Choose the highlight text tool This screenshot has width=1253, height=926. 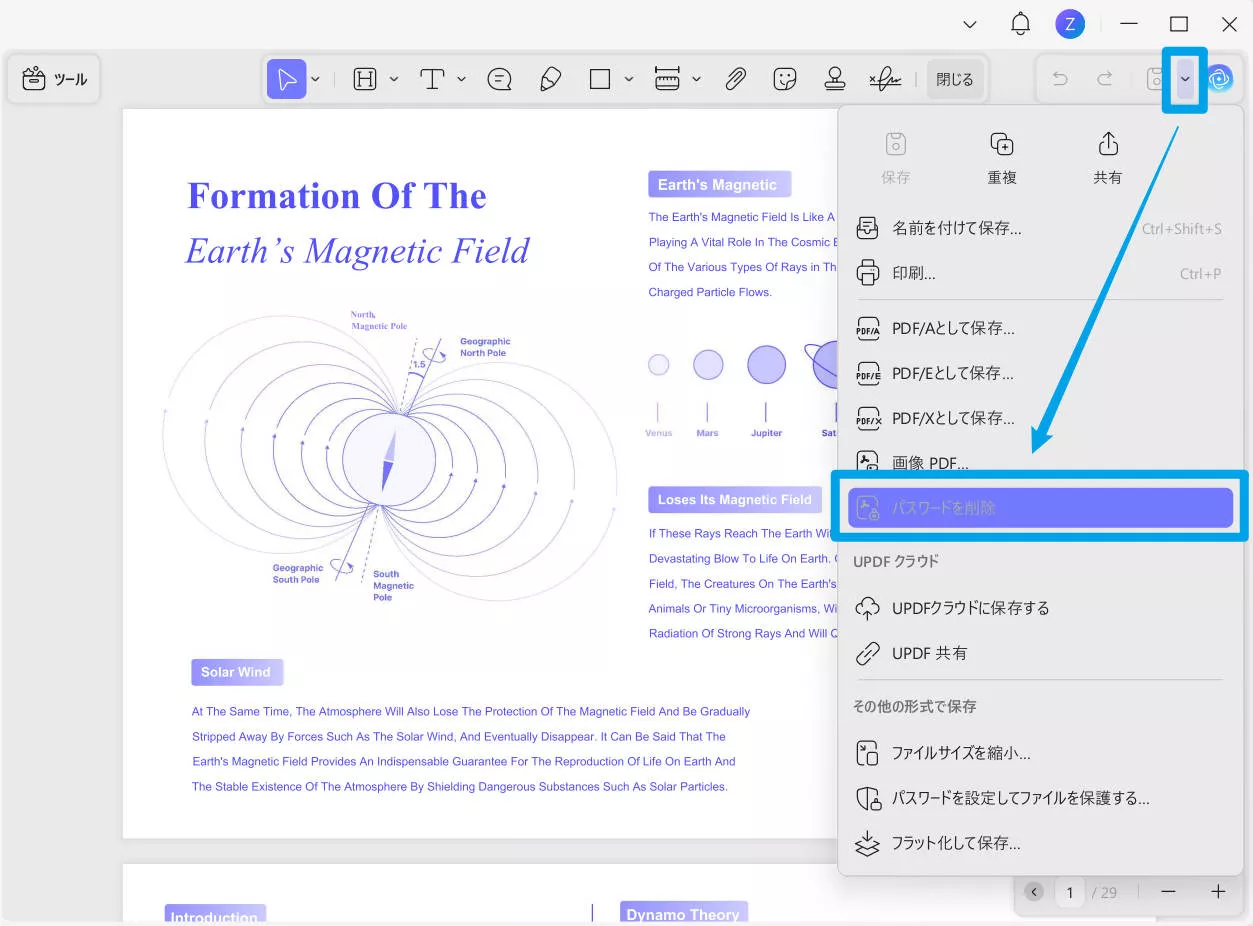[x=365, y=79]
